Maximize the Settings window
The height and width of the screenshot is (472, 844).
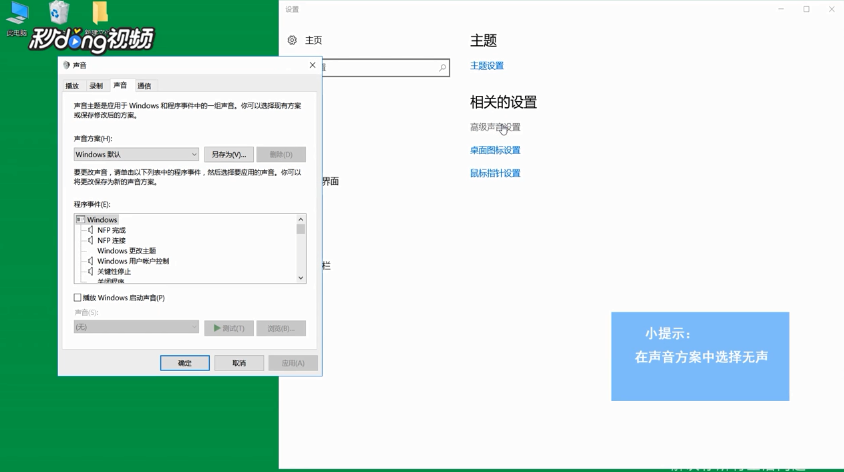[806, 9]
